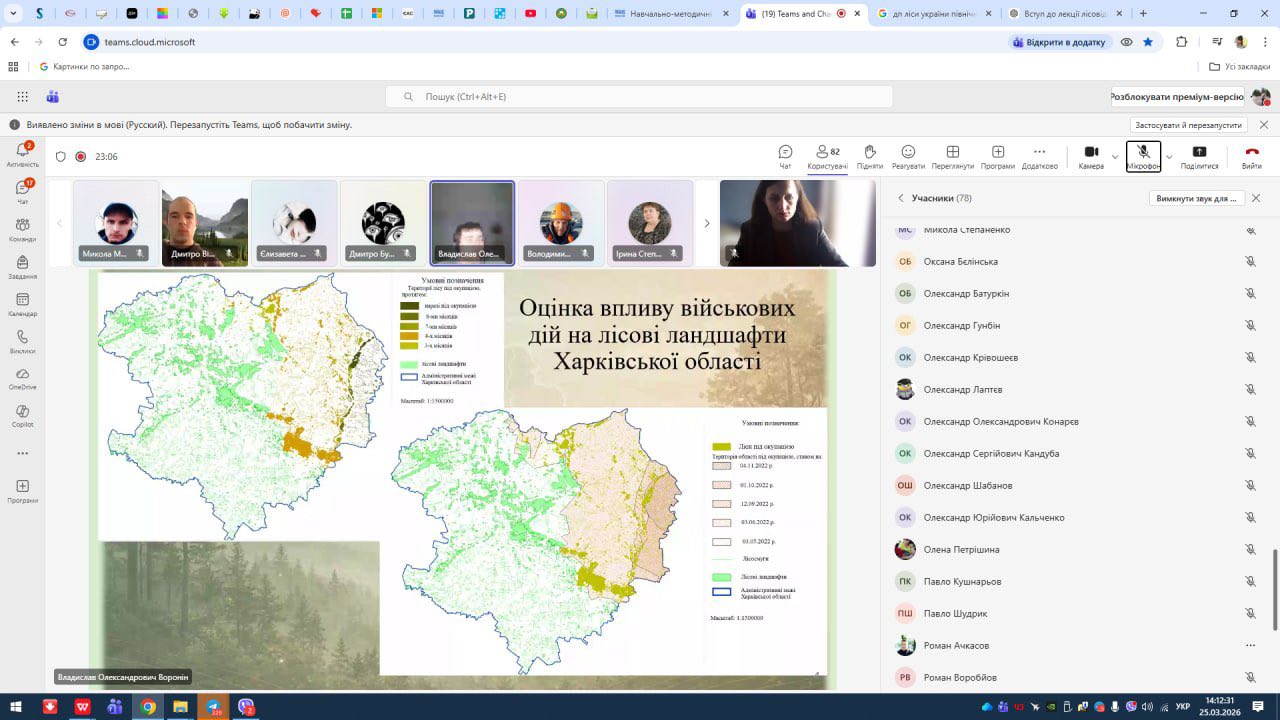Click the apply and restart button
Screen dimensions: 1280x720
[1188, 125]
